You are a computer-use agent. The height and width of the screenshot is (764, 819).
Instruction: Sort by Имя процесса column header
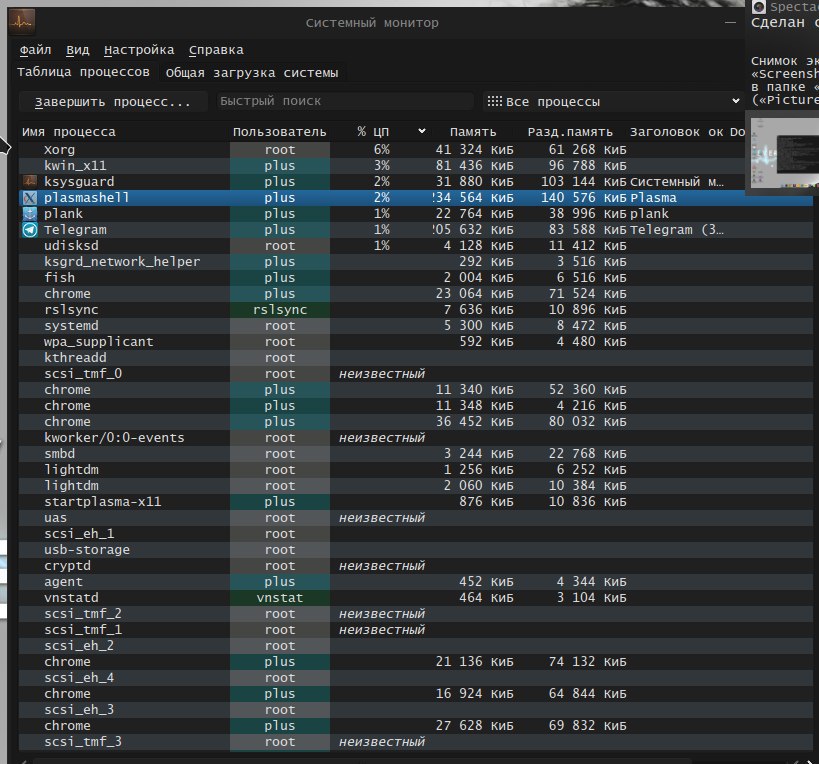click(68, 132)
